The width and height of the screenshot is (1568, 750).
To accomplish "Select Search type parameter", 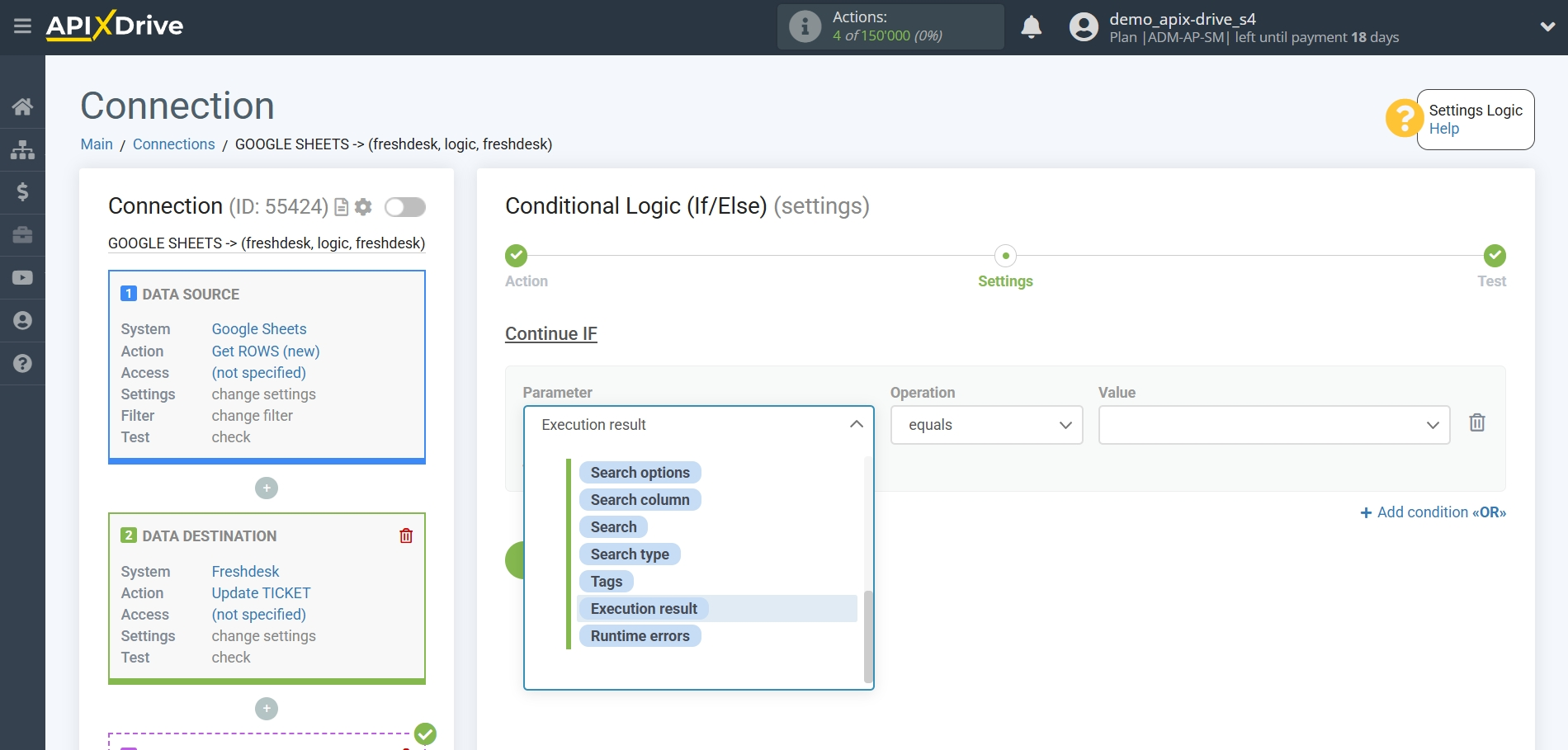I will pyautogui.click(x=631, y=554).
